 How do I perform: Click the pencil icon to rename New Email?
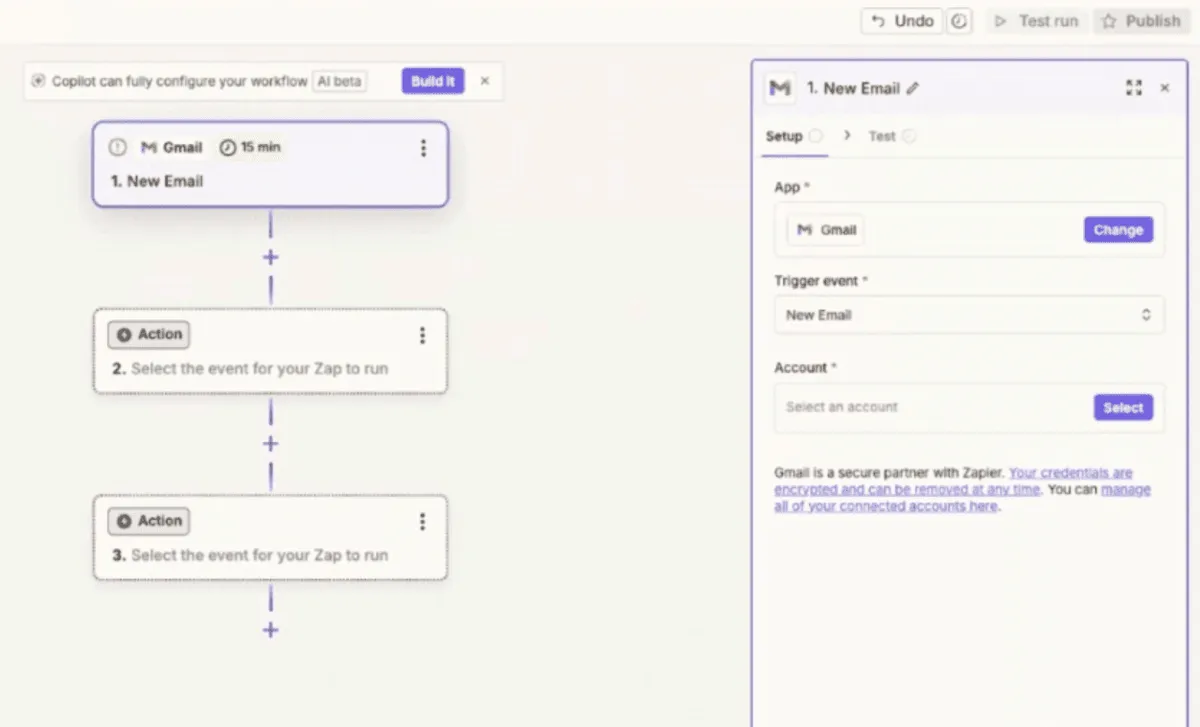(x=913, y=88)
